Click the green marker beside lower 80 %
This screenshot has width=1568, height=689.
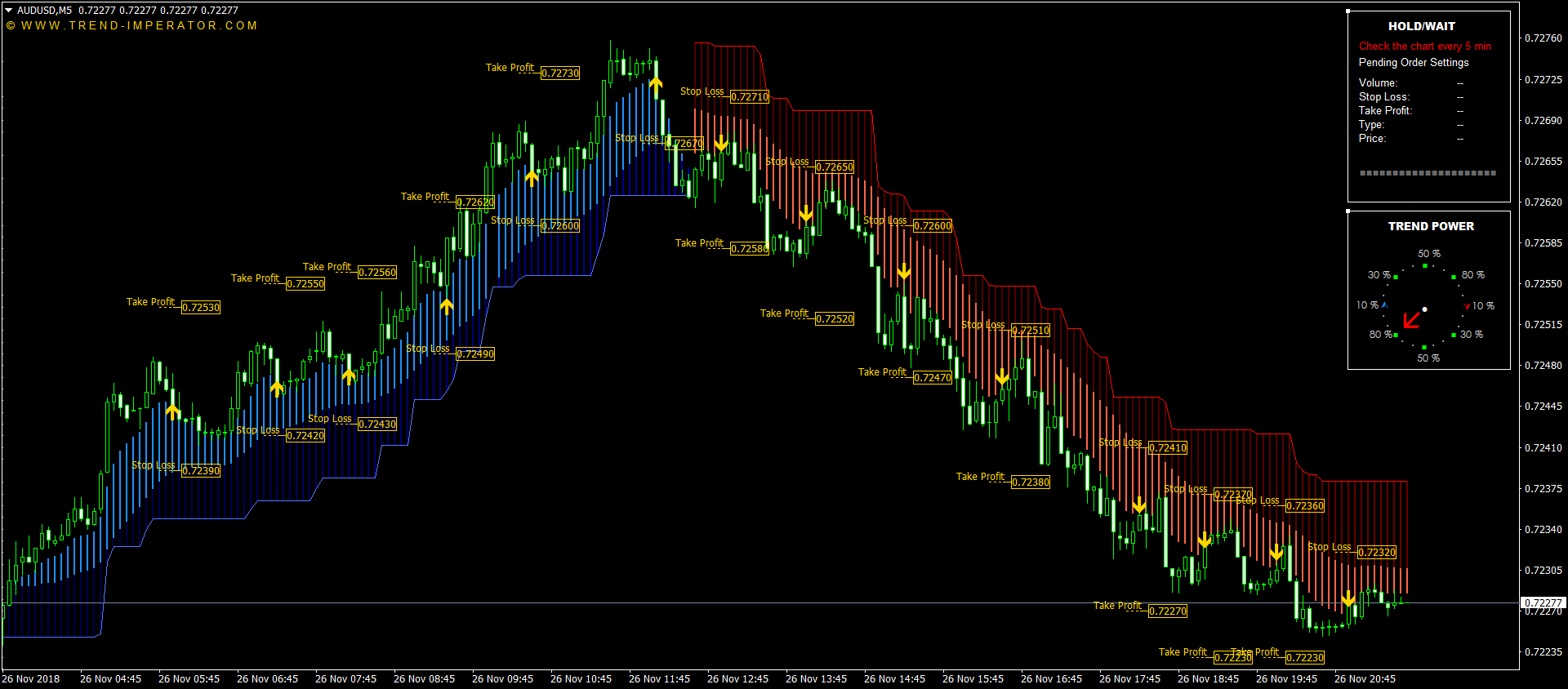point(1396,335)
